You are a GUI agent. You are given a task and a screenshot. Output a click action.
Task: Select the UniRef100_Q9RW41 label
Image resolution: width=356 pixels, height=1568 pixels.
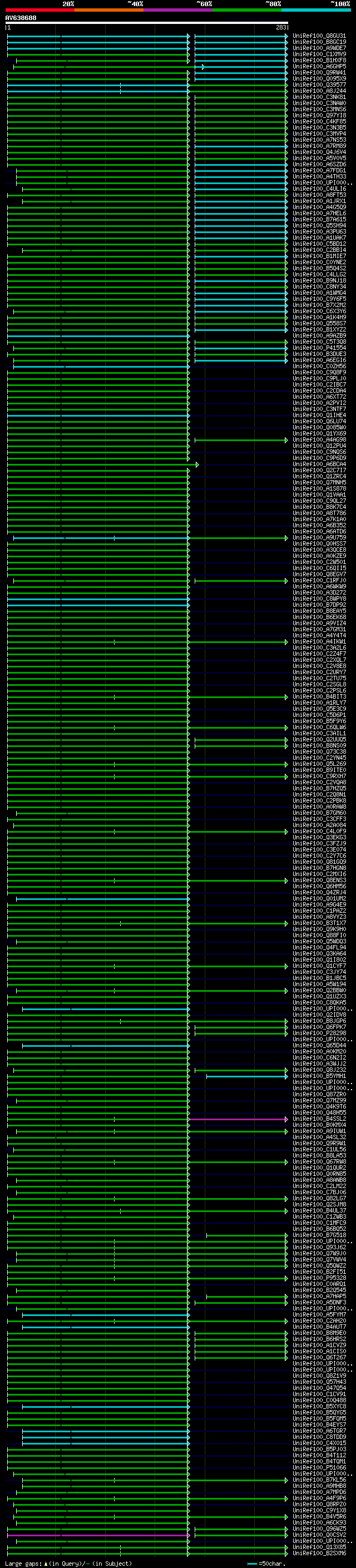[x=319, y=72]
